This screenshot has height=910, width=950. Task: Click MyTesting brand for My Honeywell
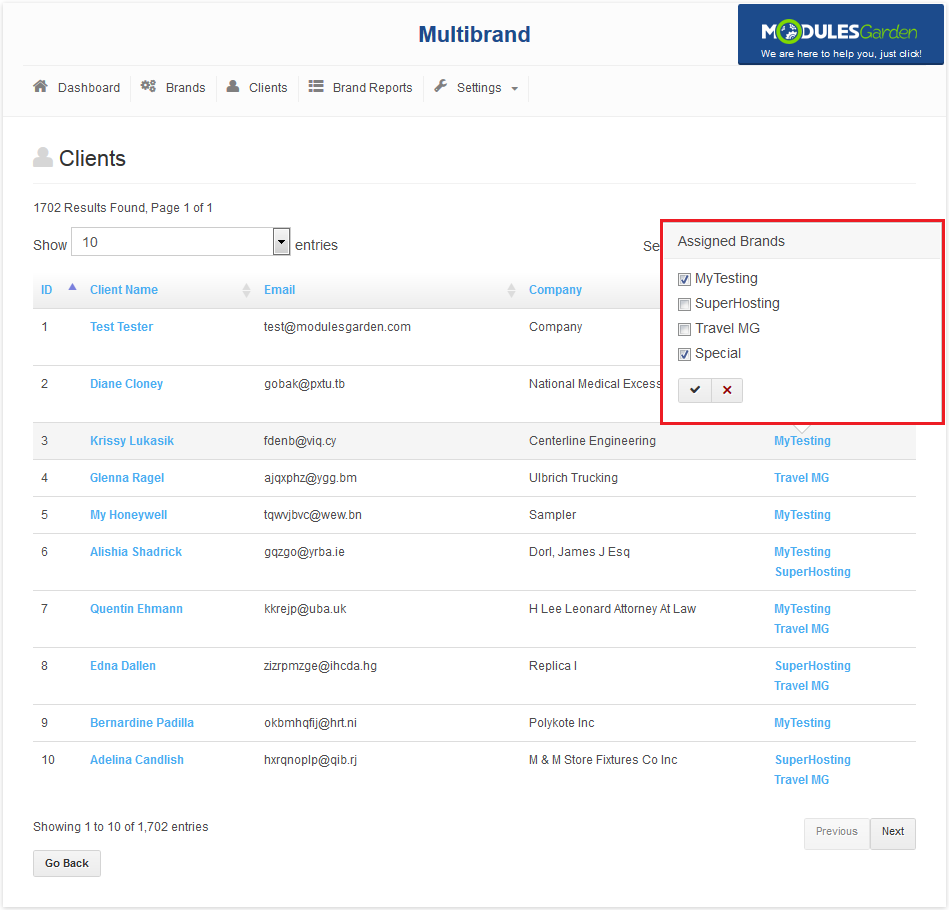[802, 515]
